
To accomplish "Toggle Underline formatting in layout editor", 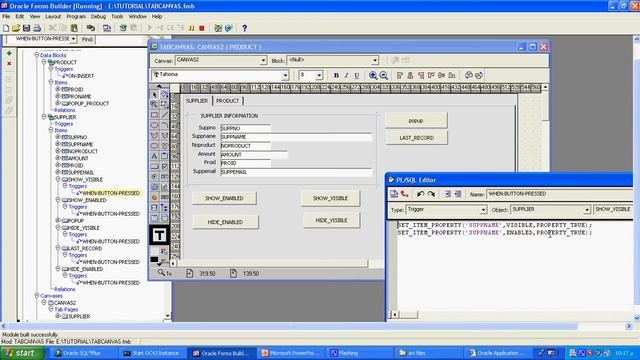I will point(357,75).
